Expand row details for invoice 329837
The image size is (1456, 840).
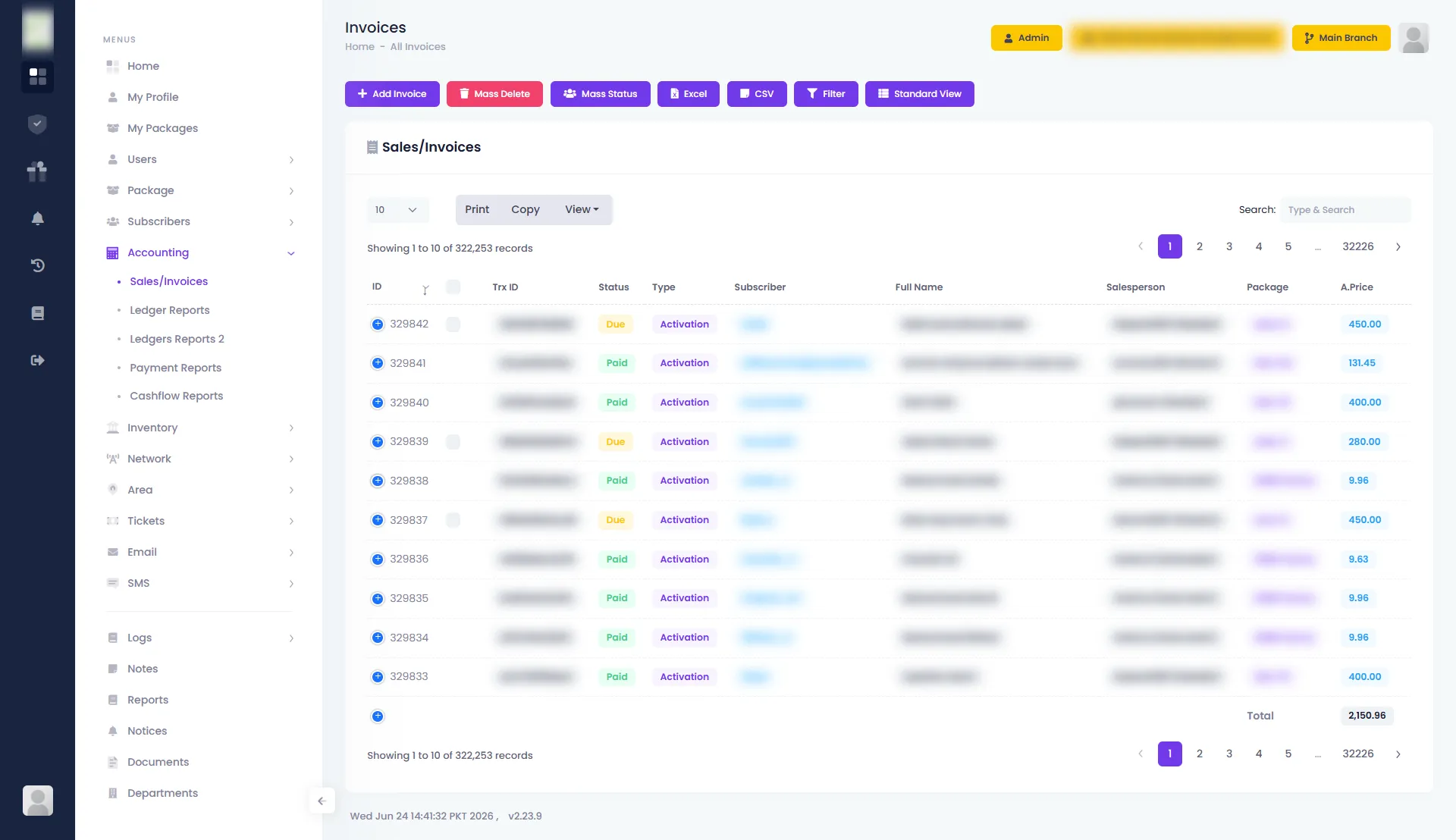click(378, 520)
